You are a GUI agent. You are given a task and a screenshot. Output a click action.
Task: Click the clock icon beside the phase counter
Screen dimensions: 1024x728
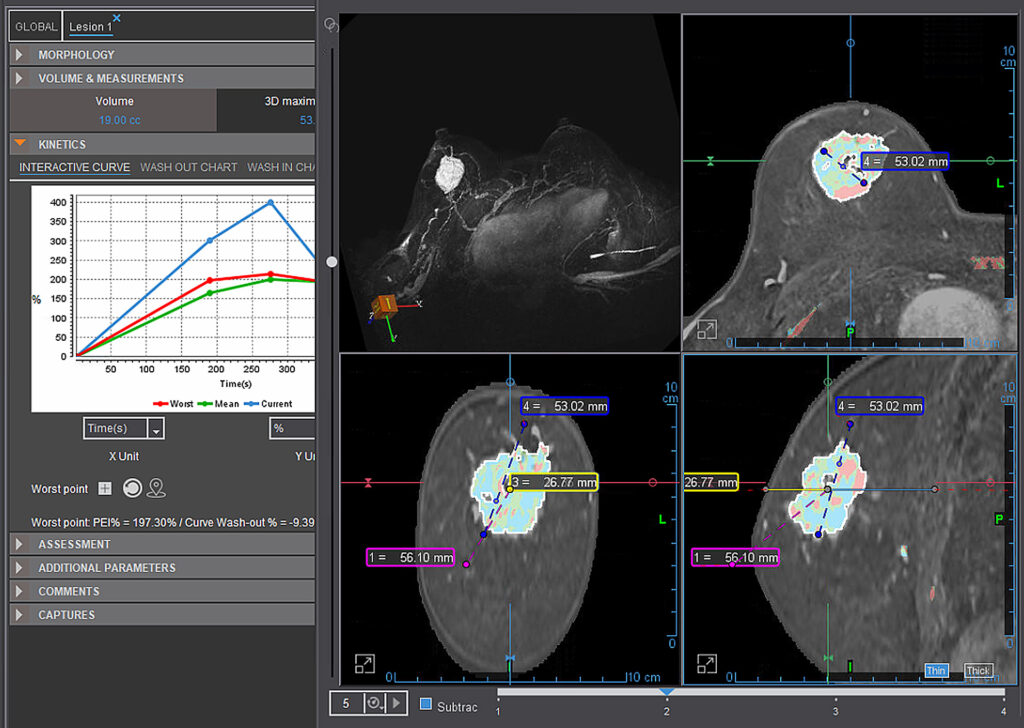coord(372,703)
